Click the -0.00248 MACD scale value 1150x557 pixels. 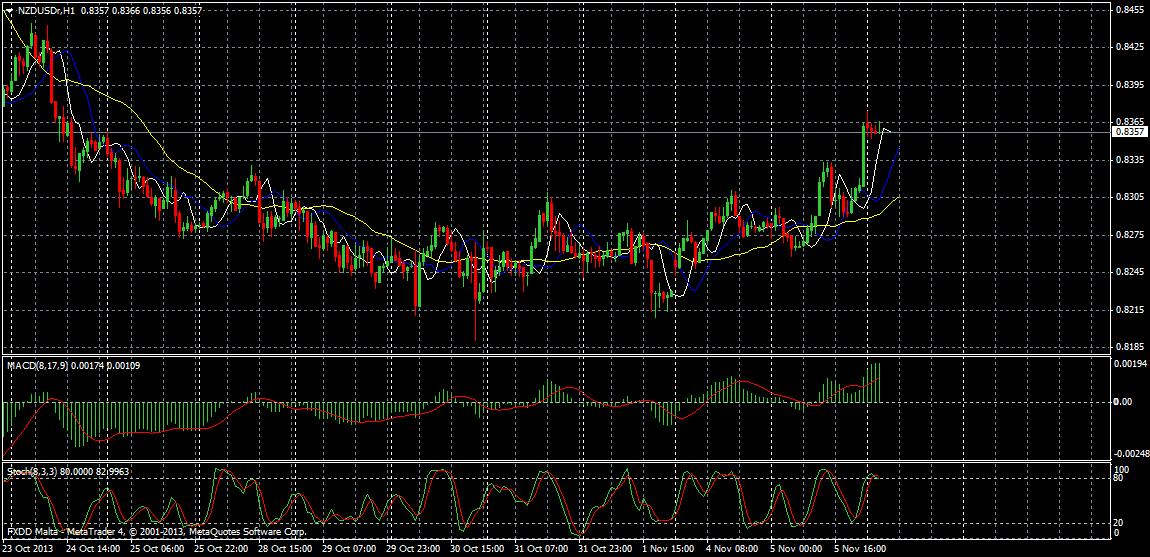[1131, 453]
